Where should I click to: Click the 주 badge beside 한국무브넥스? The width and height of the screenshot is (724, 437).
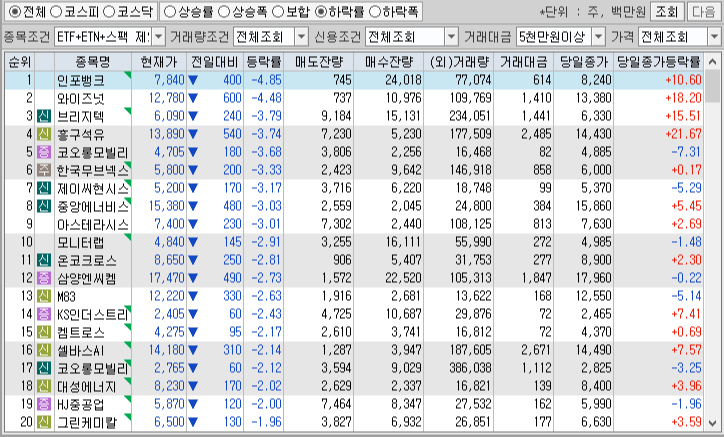44,170
